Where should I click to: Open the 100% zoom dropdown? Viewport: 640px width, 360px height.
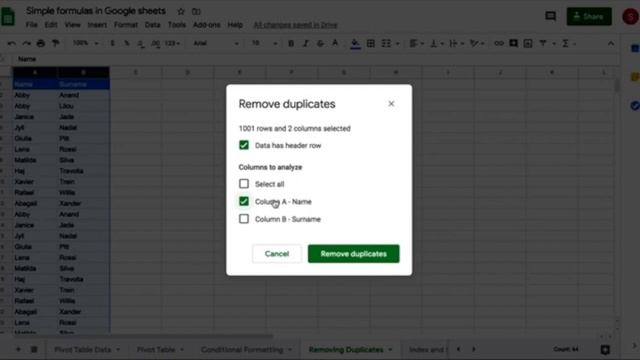coord(86,43)
